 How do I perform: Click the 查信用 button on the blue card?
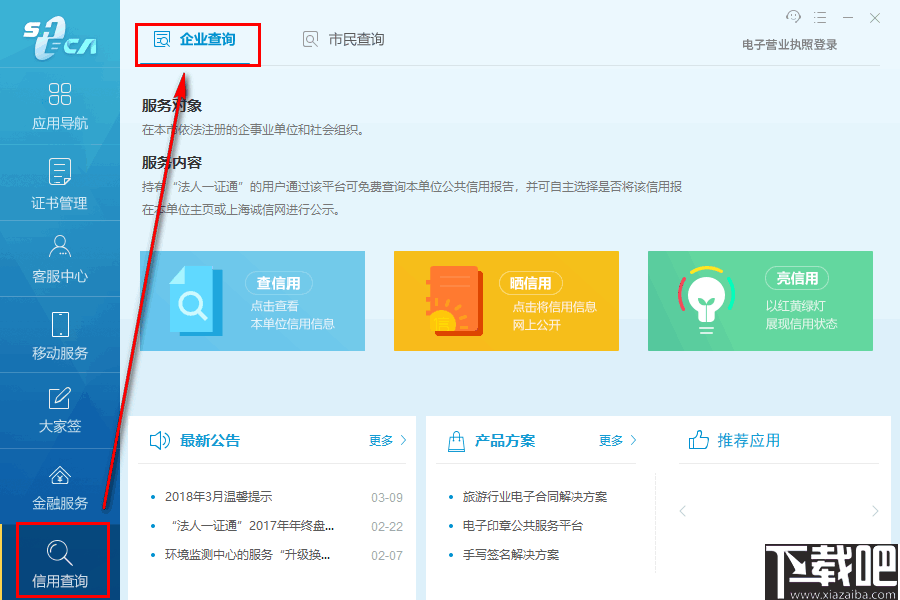pyautogui.click(x=278, y=283)
